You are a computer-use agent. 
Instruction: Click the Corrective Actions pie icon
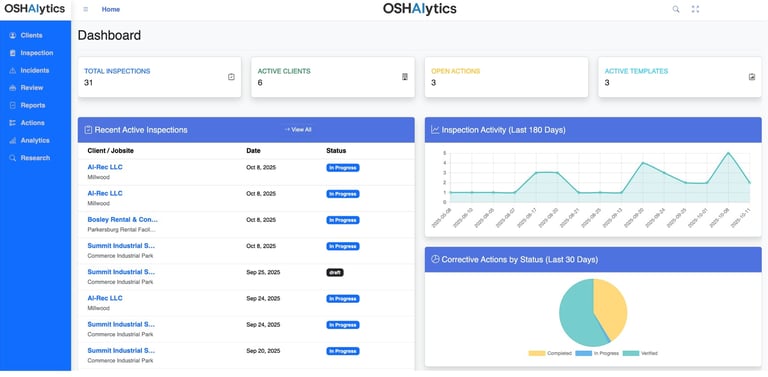[435, 259]
